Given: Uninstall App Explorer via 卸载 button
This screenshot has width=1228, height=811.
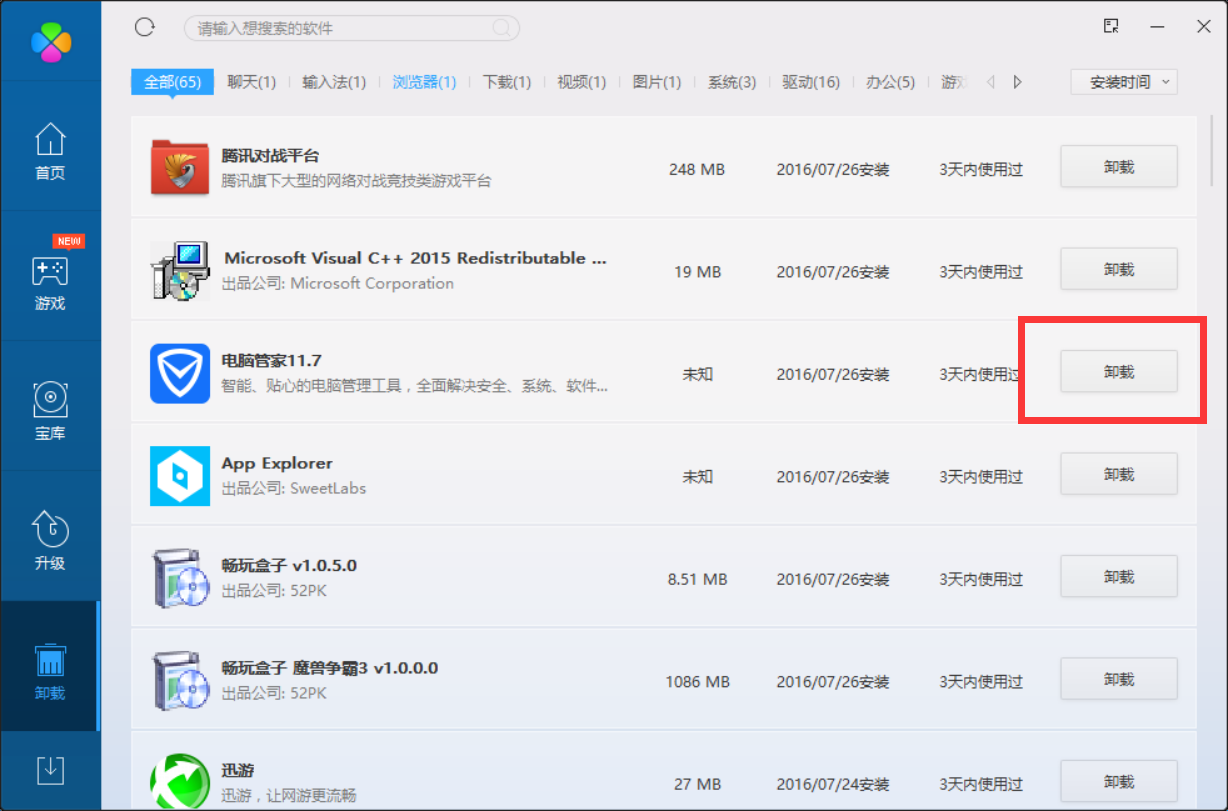Looking at the screenshot, I should click(x=1119, y=474).
